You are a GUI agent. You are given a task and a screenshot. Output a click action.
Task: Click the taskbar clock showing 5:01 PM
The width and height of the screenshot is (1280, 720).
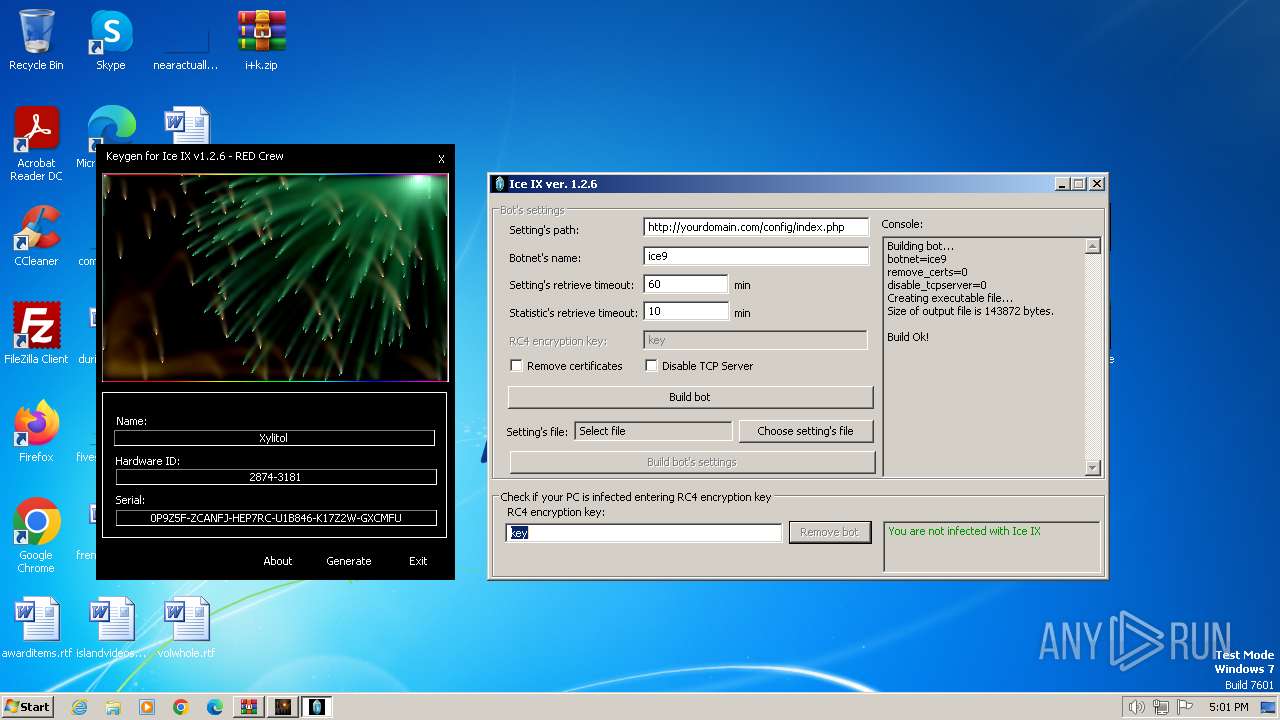[1228, 707]
